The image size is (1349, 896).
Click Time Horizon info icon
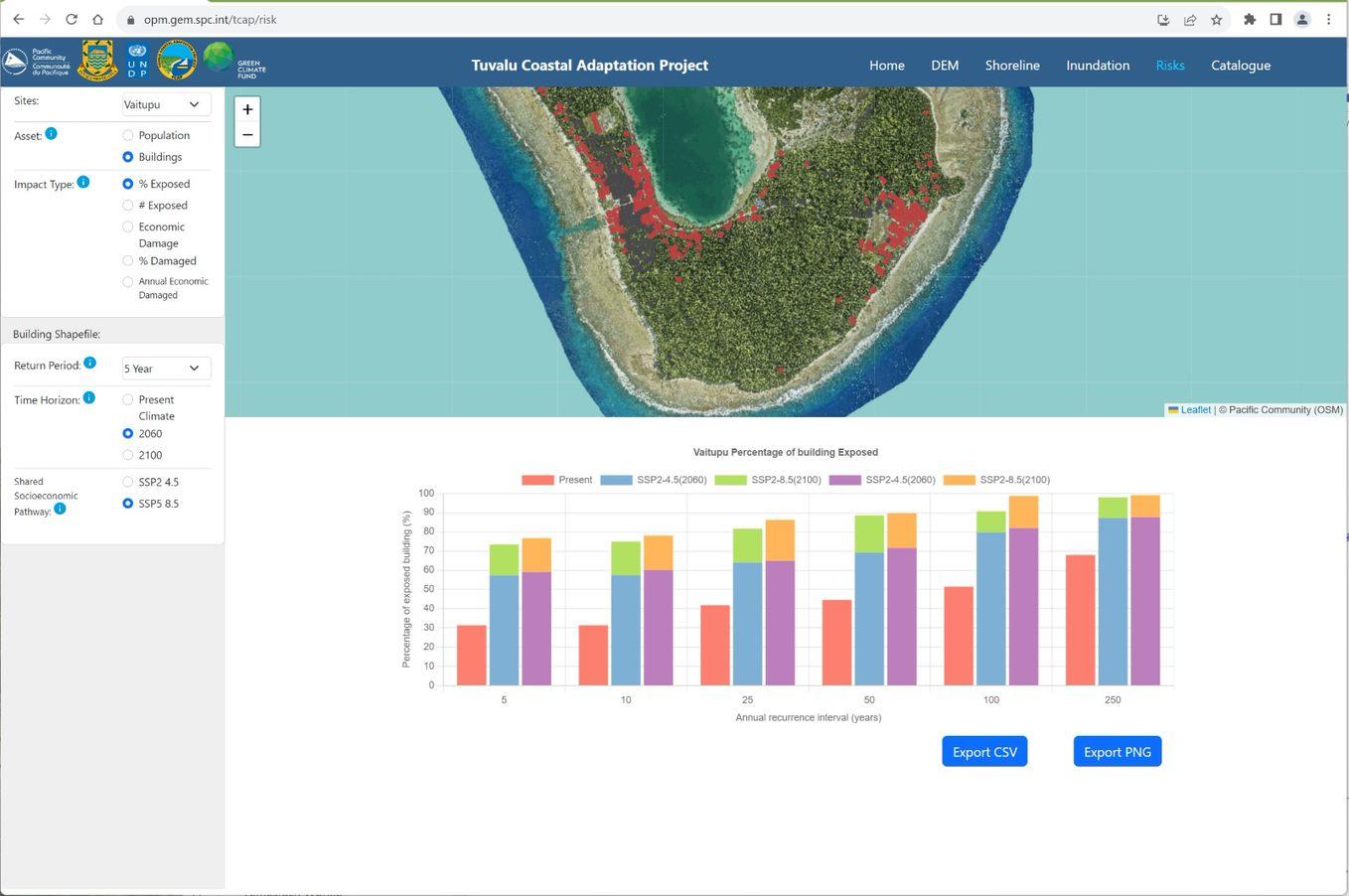pyautogui.click(x=89, y=397)
